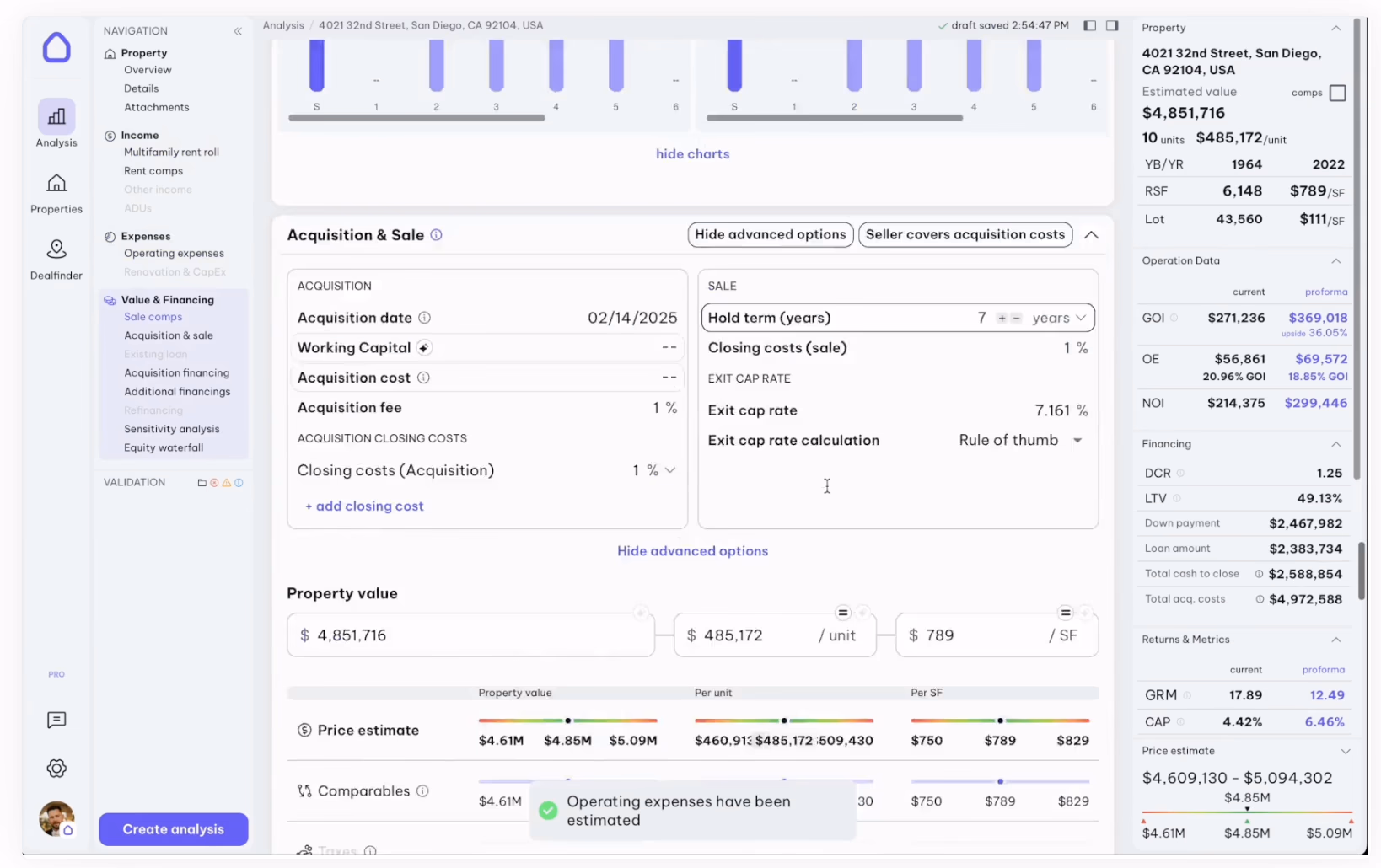Enable the comps checkbox
The width and height of the screenshot is (1381, 868).
(x=1337, y=93)
